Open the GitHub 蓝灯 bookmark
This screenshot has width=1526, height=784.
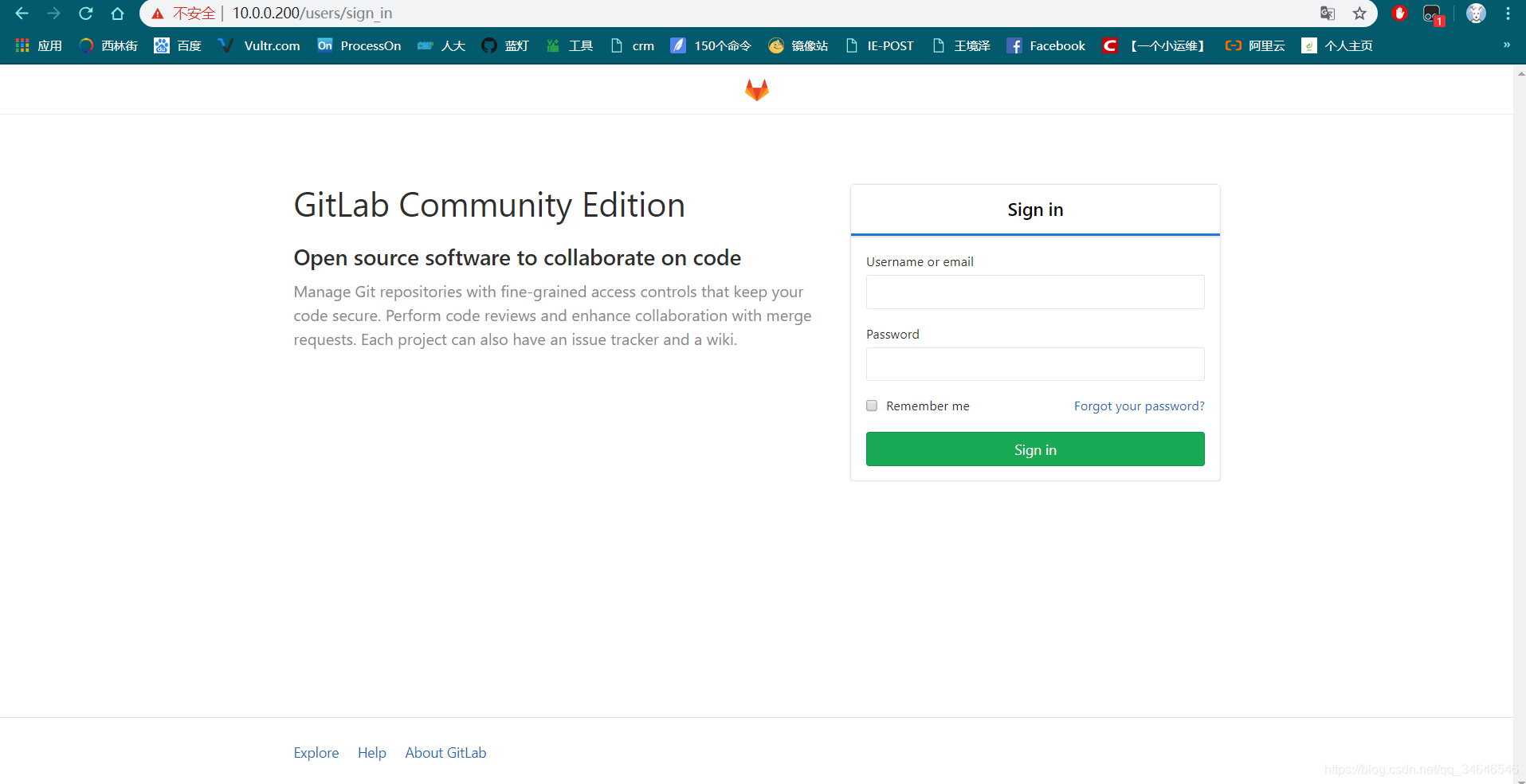coord(505,45)
